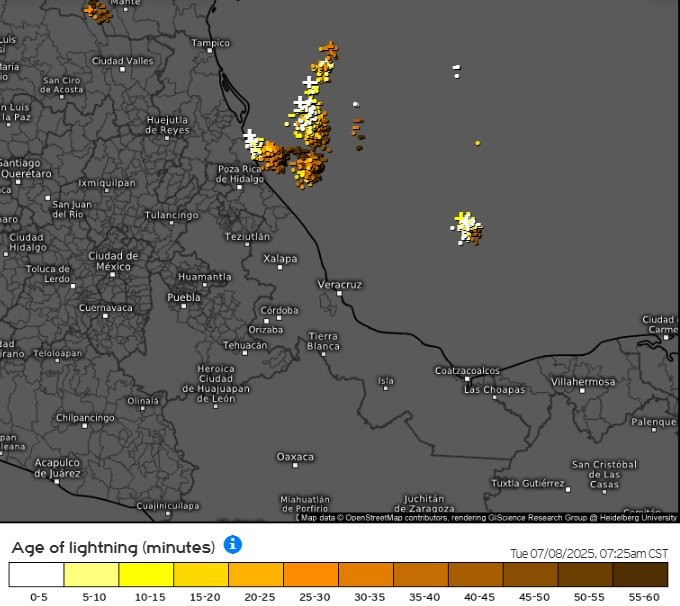Click the Ixmiquilpan label

point(107,183)
